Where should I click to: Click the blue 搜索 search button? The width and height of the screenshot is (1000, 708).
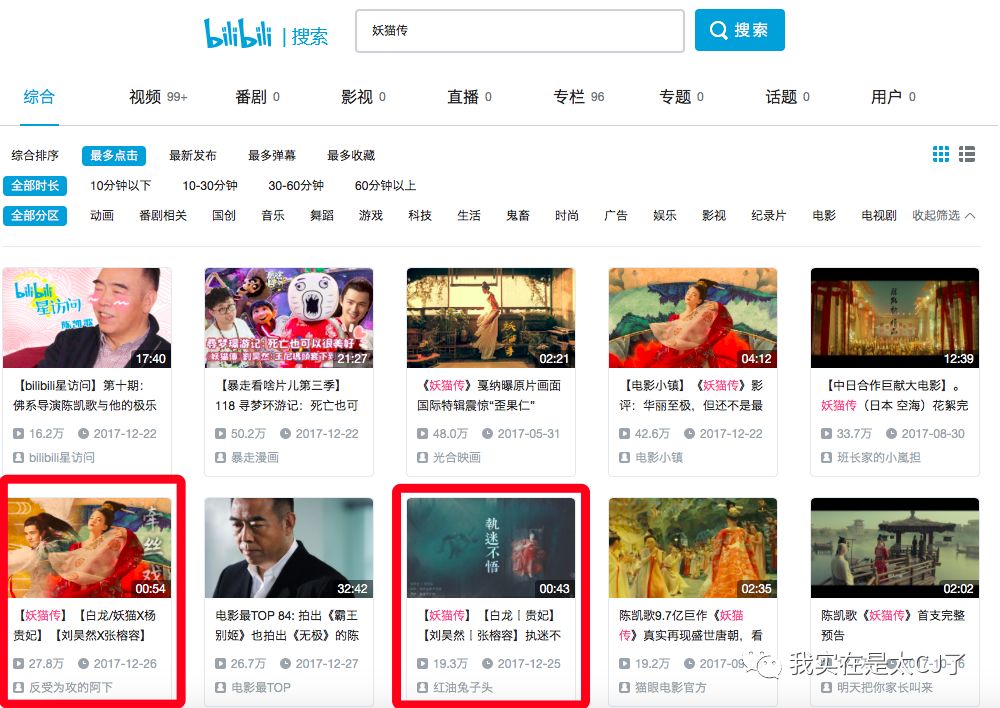click(x=739, y=30)
